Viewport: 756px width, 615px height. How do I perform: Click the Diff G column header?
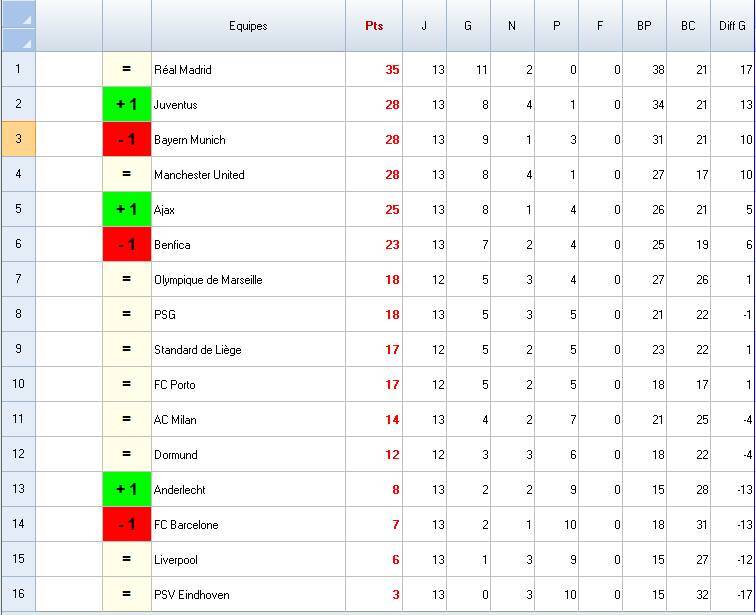pyautogui.click(x=732, y=26)
